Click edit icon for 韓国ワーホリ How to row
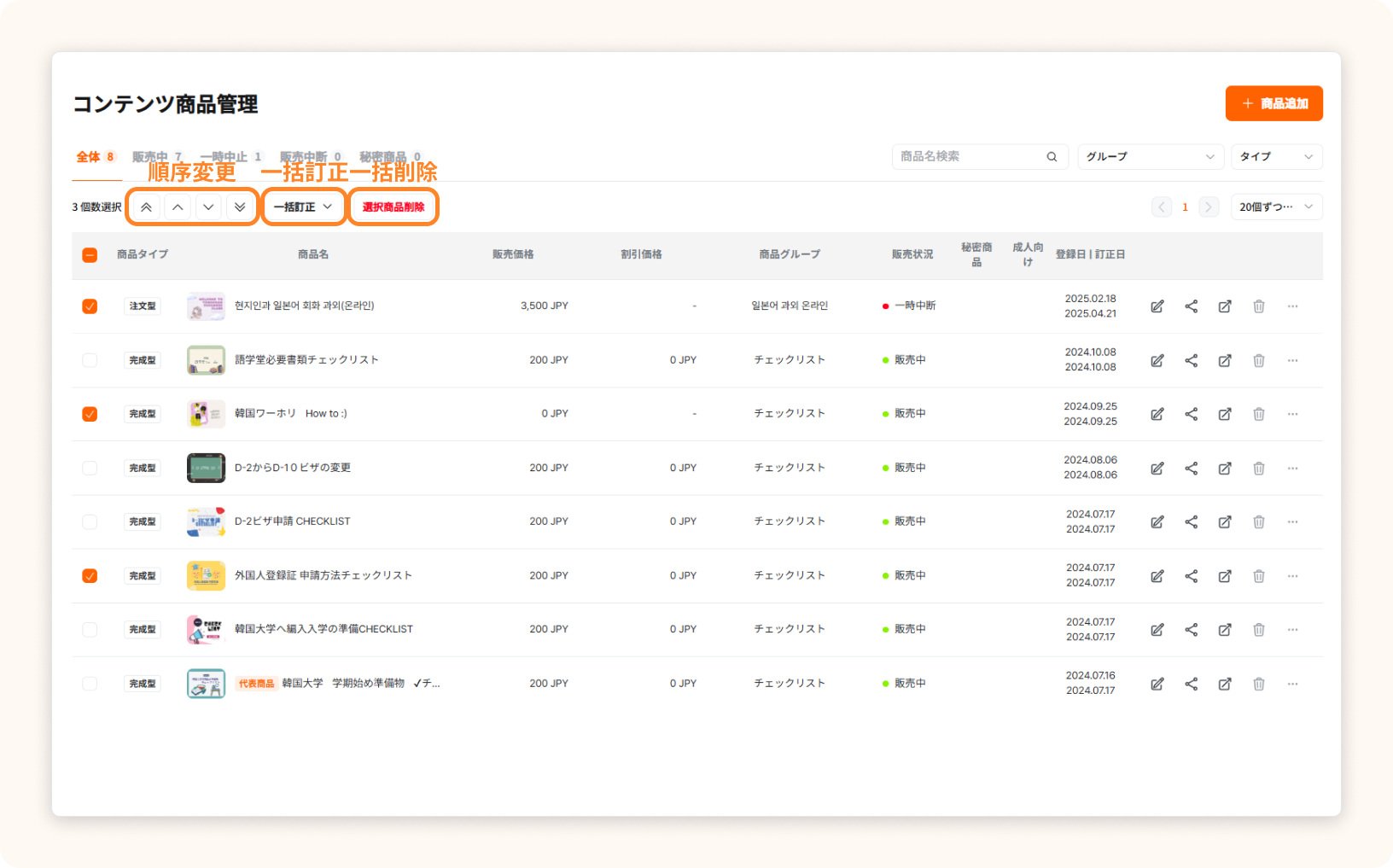Viewport: 1393px width, 868px height. [1157, 414]
